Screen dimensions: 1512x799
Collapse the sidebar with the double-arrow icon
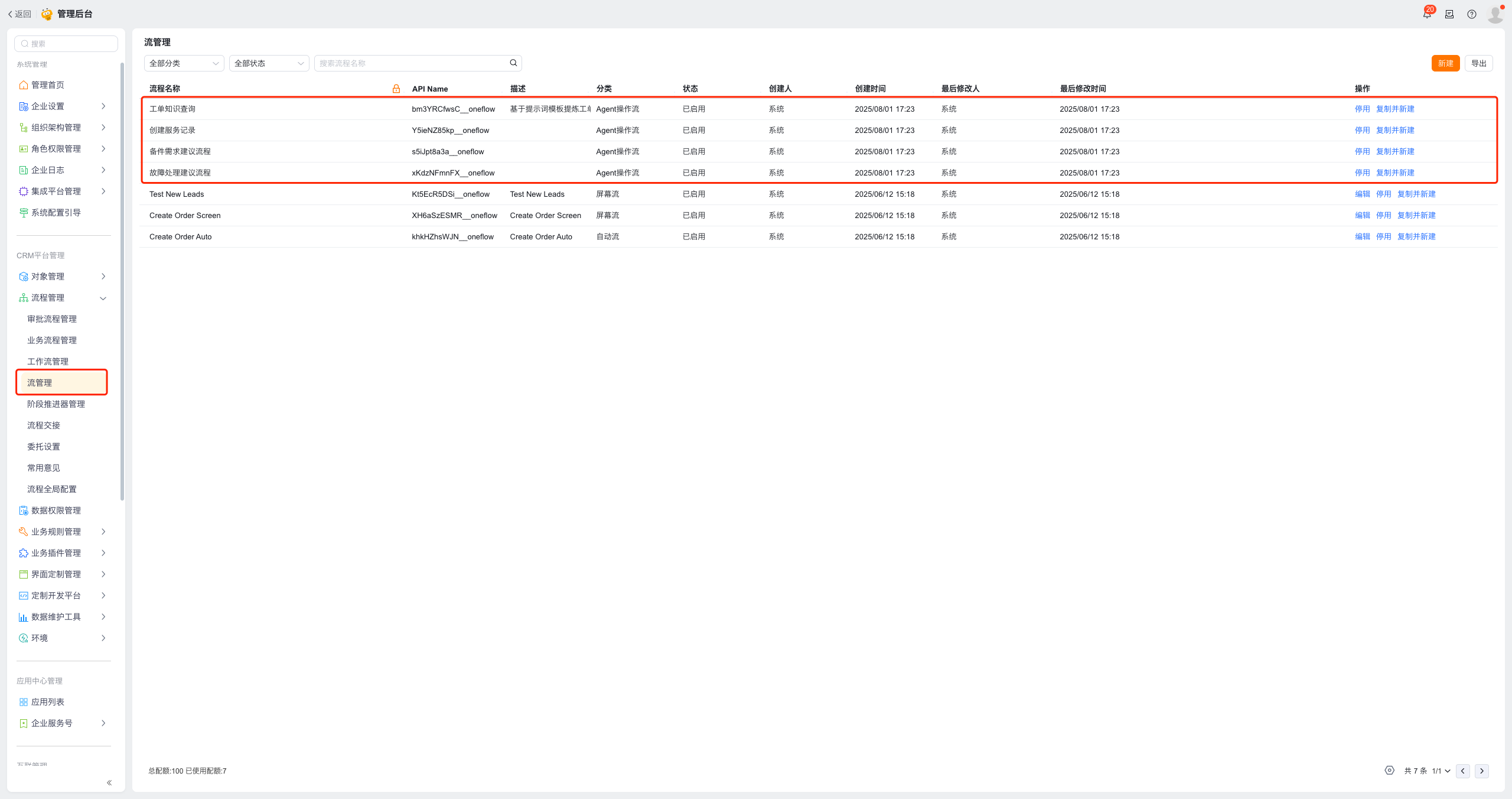pyautogui.click(x=109, y=782)
